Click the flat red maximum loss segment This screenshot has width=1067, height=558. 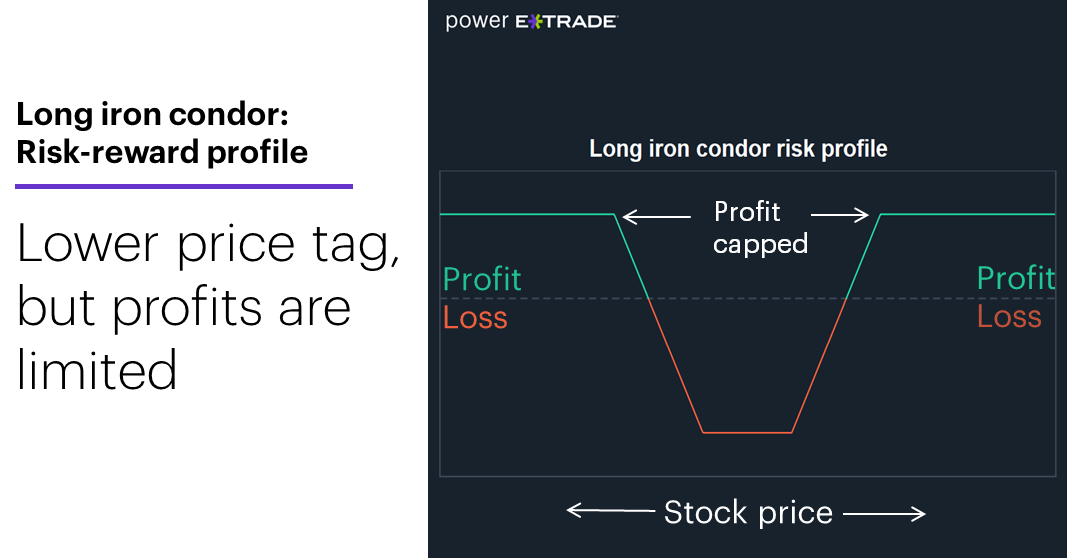click(747, 432)
